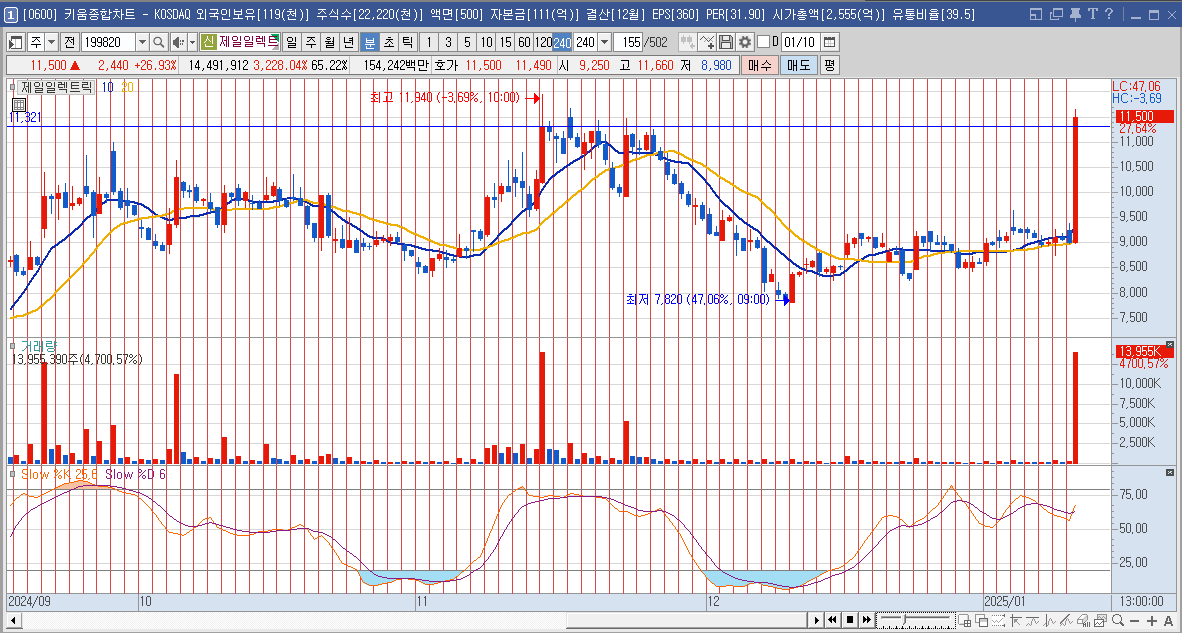Play chart replay forward
The width and height of the screenshot is (1182, 633).
pos(816,620)
